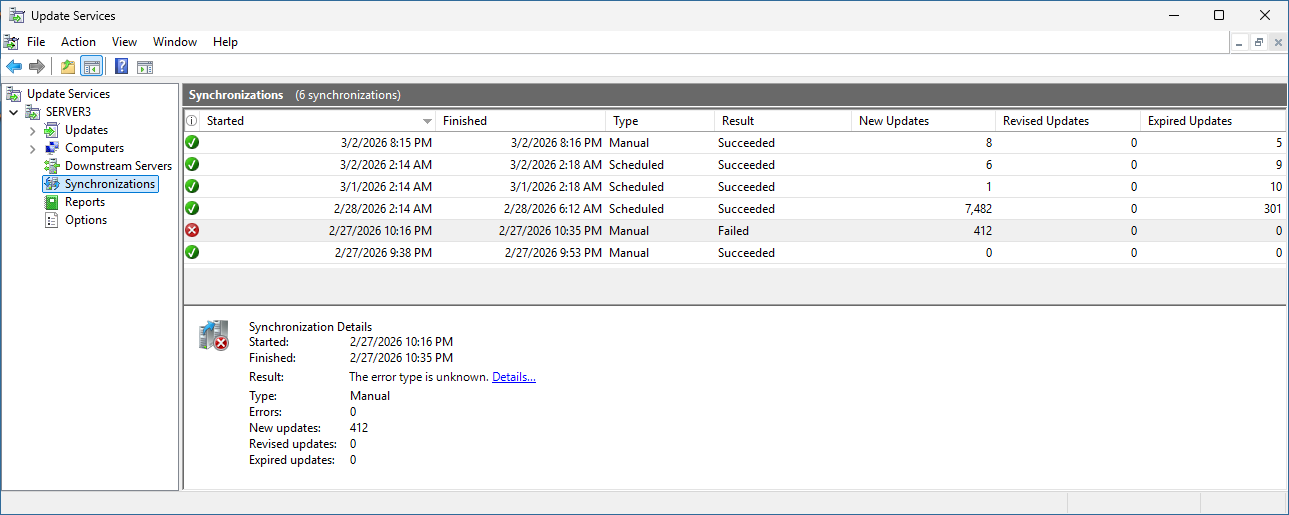Screen dimensions: 1289x515
Task: Toggle the Show/Hide Action Pane icon
Action: click(x=145, y=67)
